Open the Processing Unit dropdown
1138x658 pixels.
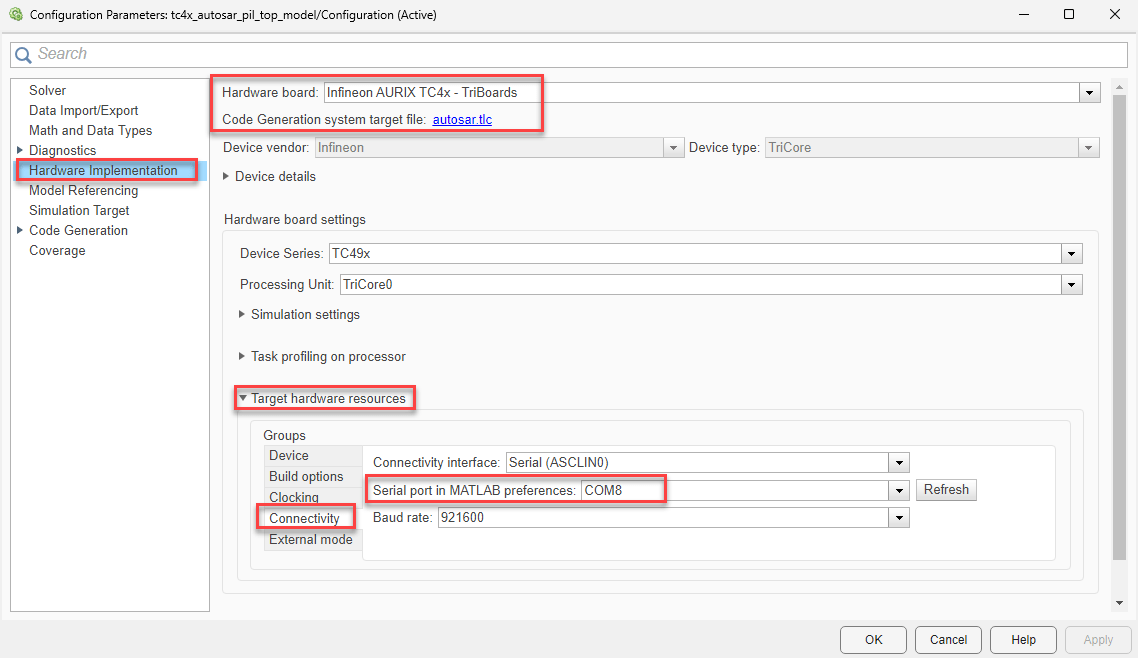tap(1071, 285)
